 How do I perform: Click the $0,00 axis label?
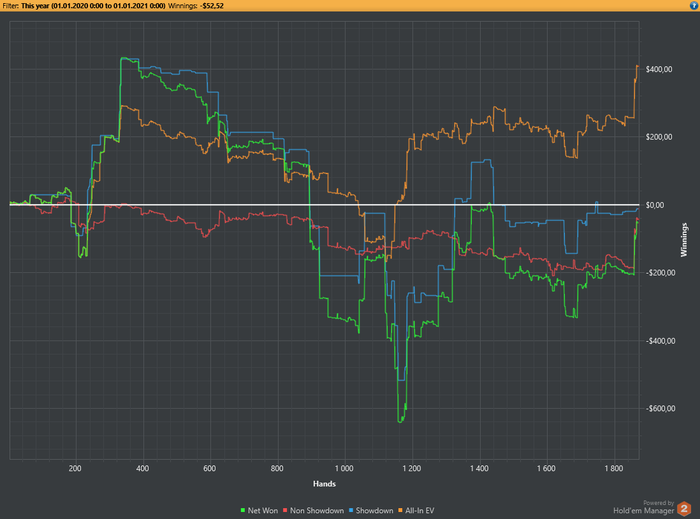tap(655, 205)
